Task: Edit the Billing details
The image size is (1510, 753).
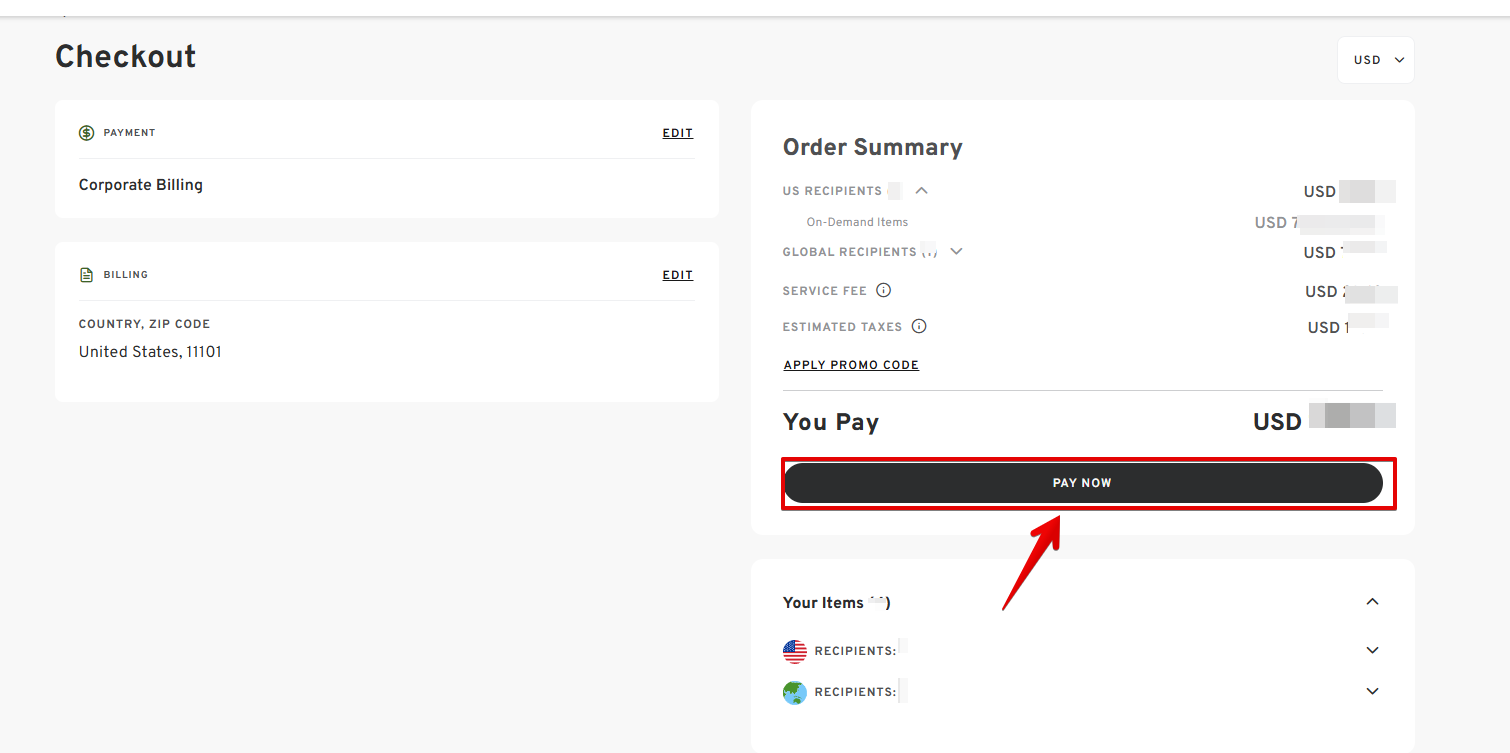Action: pyautogui.click(x=677, y=275)
